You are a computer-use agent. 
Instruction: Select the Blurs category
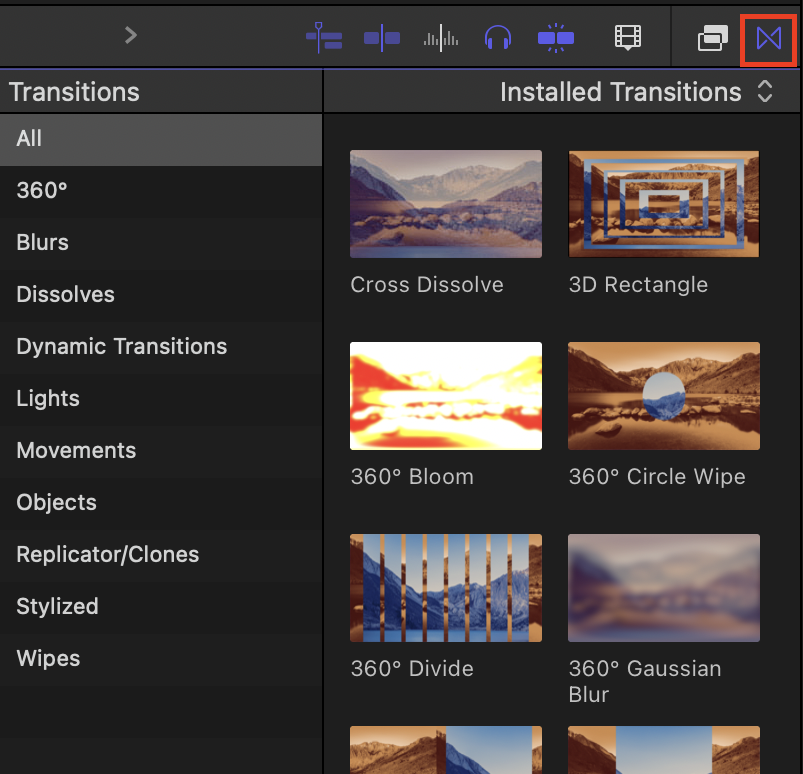point(161,243)
